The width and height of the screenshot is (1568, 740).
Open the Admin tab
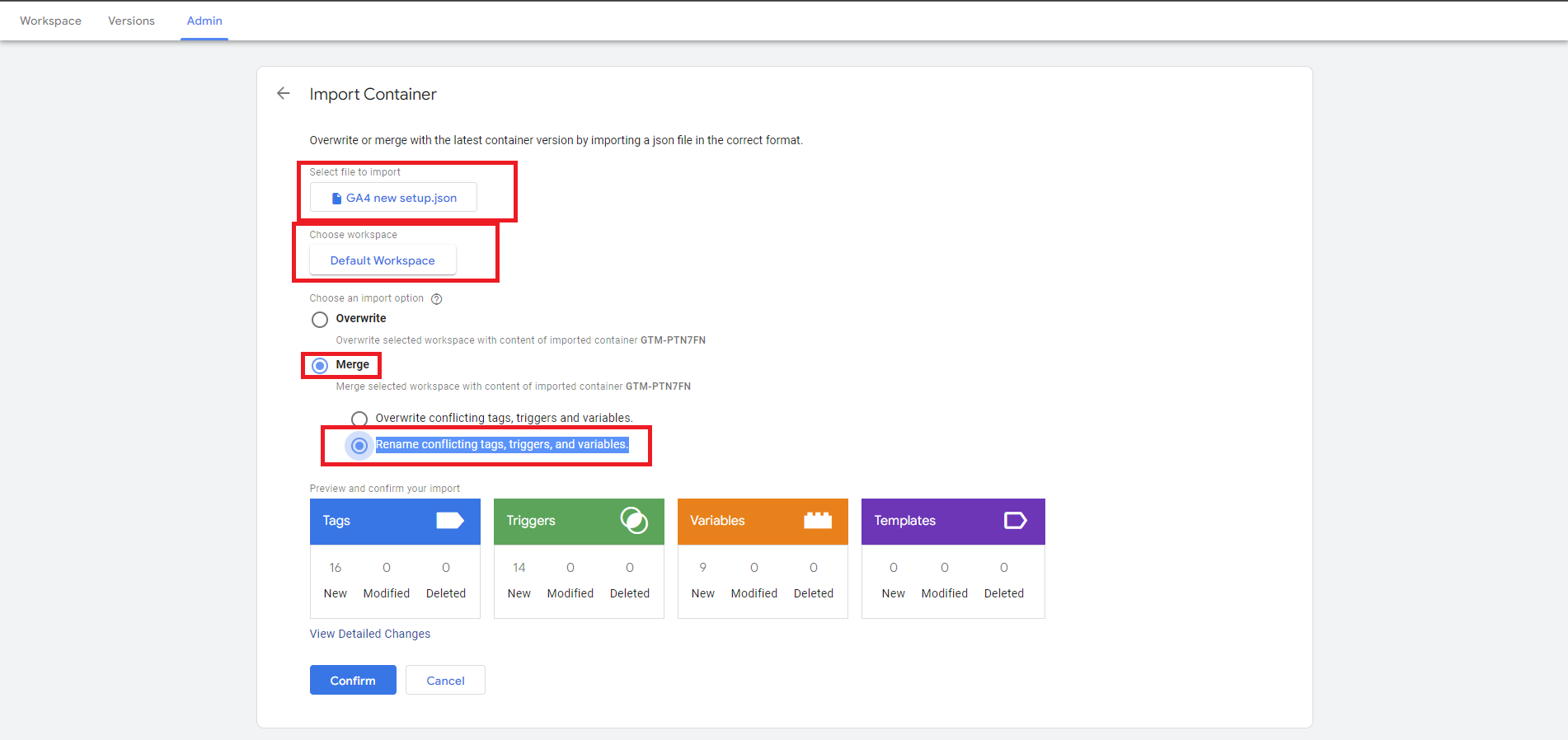tap(204, 21)
